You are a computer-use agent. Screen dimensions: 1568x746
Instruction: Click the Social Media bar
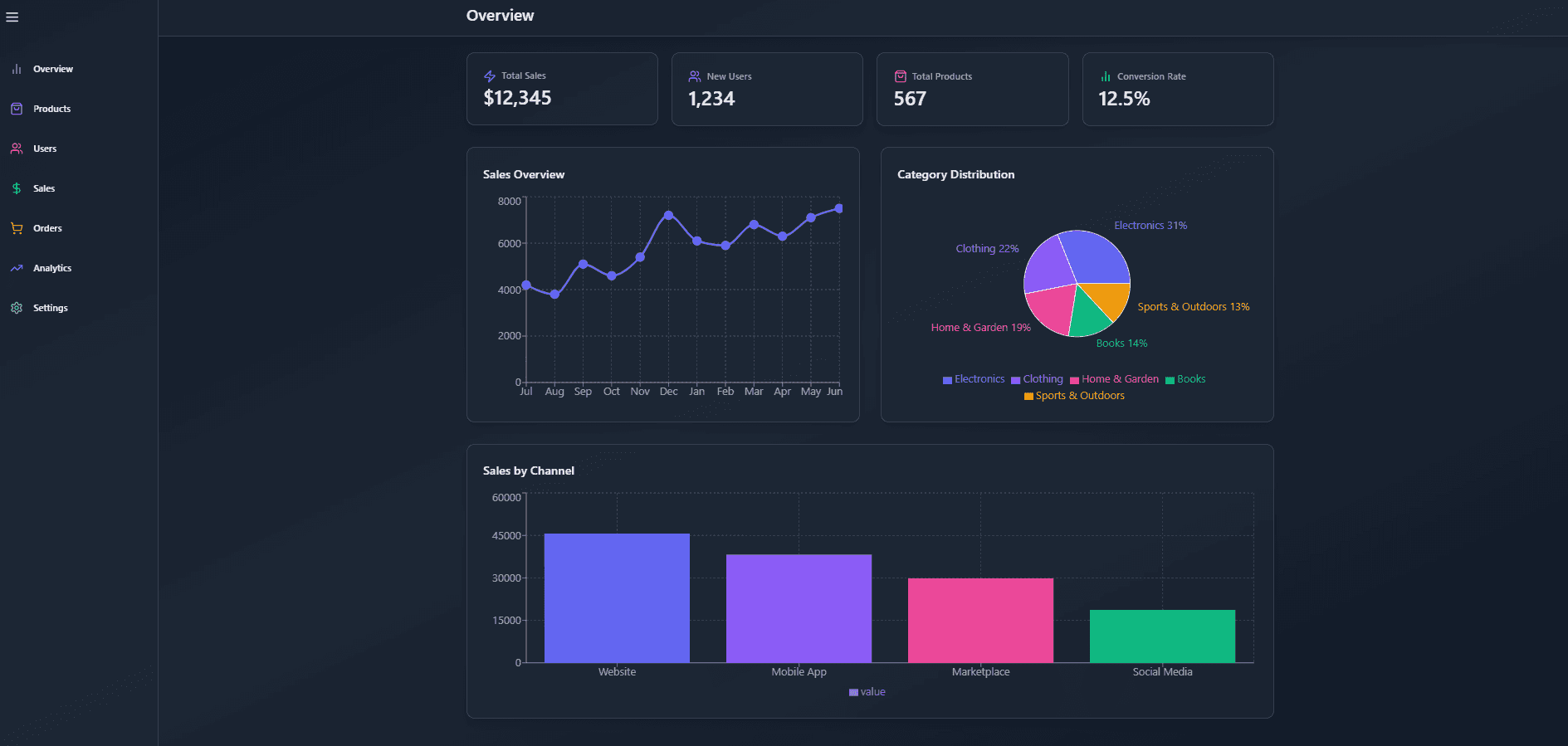1162,636
